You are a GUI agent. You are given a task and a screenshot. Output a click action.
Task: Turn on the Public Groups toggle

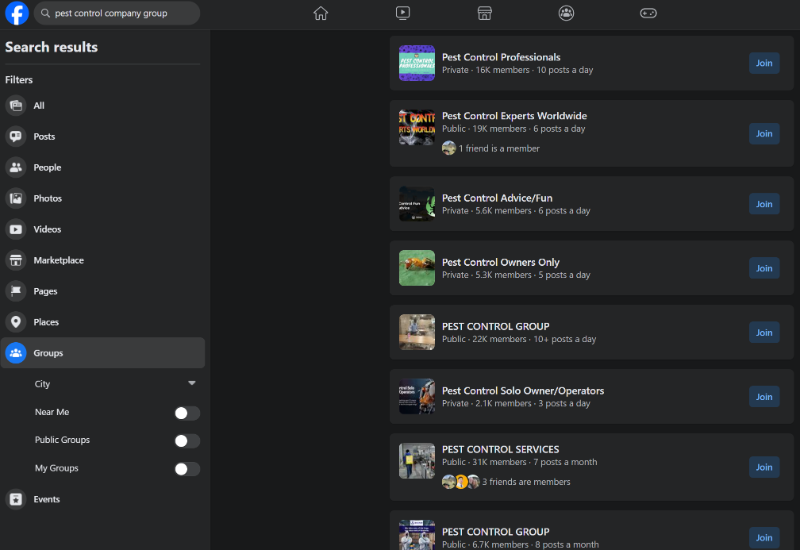[x=187, y=441]
